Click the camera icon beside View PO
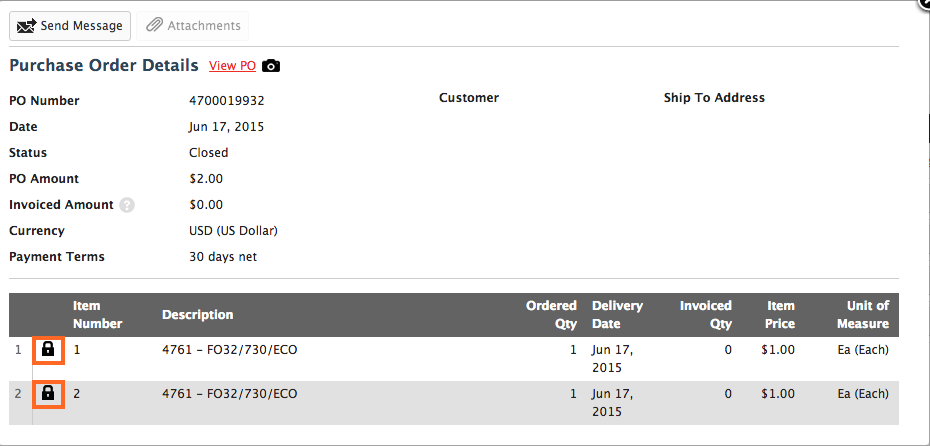This screenshot has height=446, width=930. (x=271, y=66)
